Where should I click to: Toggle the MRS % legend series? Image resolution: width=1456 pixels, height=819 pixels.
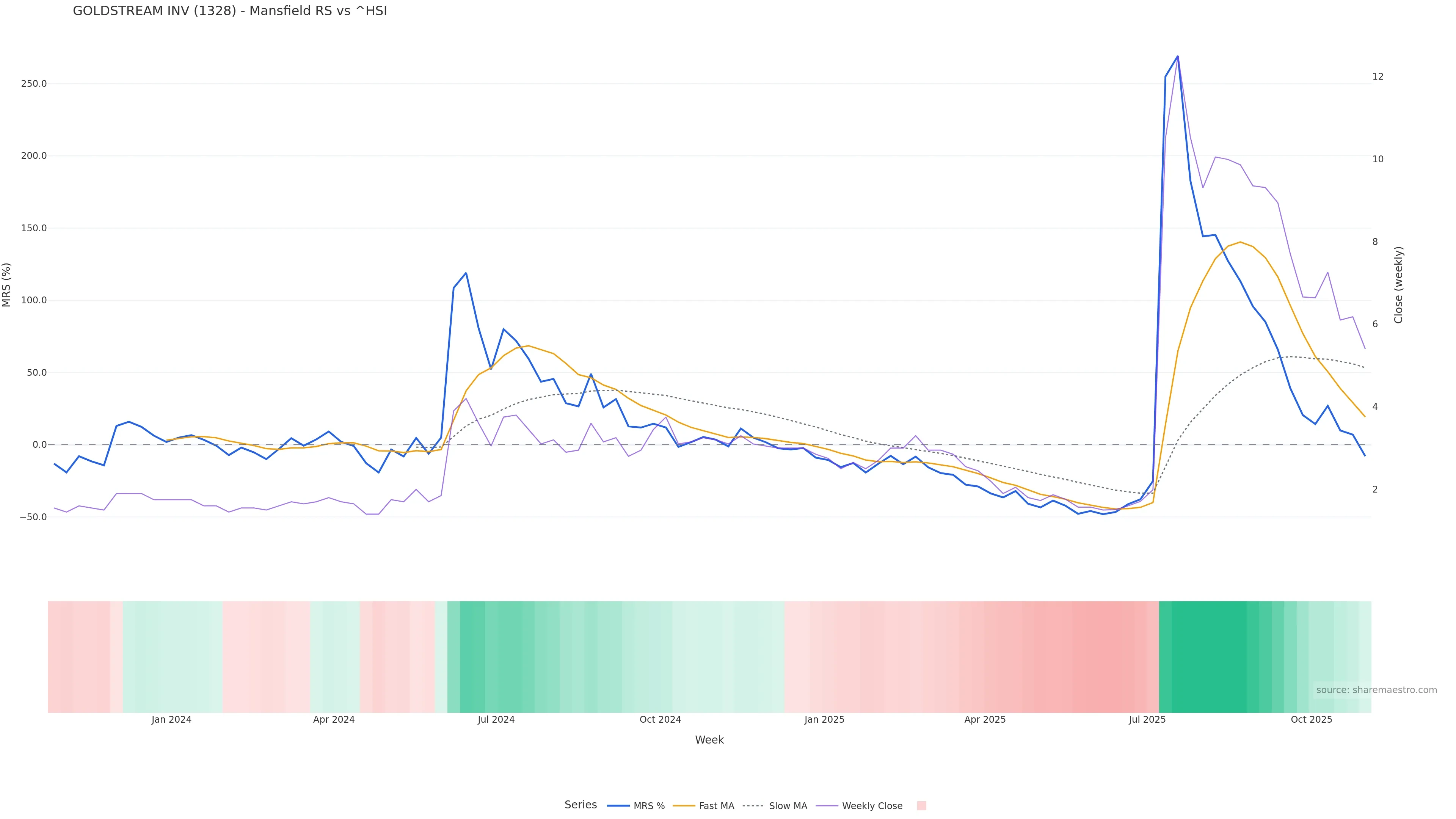[x=649, y=806]
